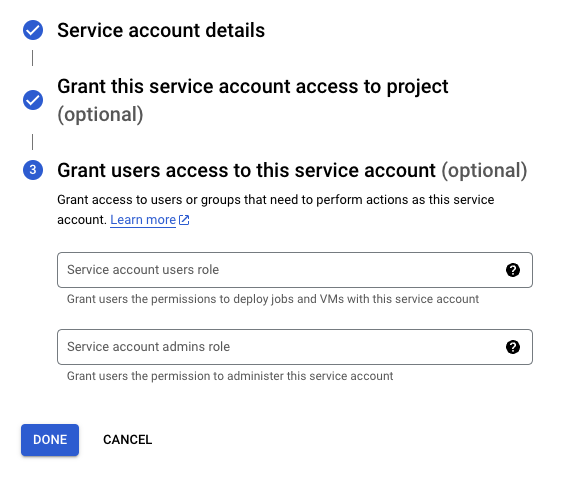Image resolution: width=583 pixels, height=489 pixels.
Task: Focus the Service account users role field
Action: (295, 270)
